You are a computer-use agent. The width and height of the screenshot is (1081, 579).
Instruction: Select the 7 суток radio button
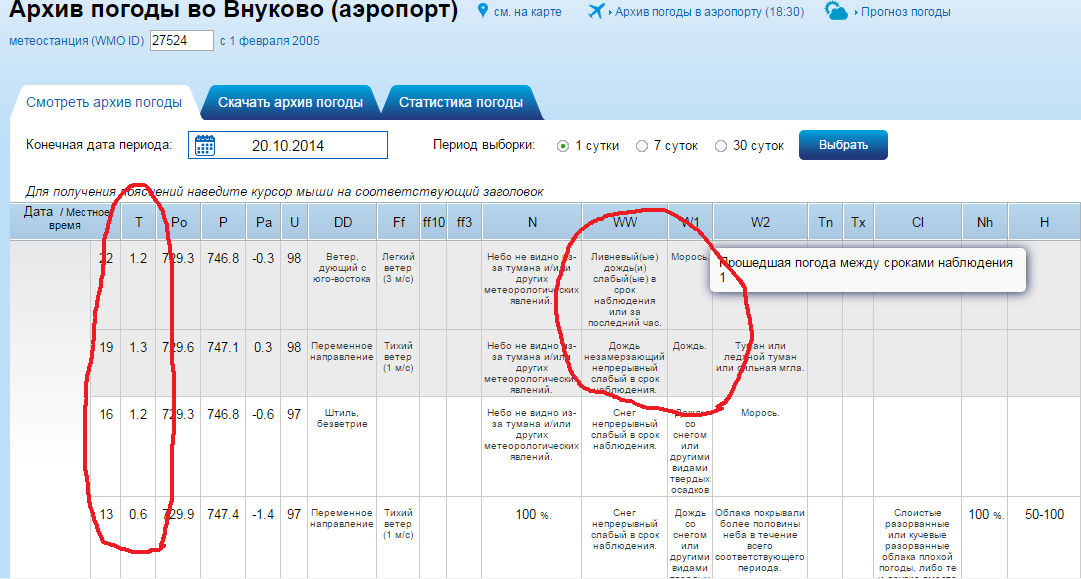(x=642, y=146)
